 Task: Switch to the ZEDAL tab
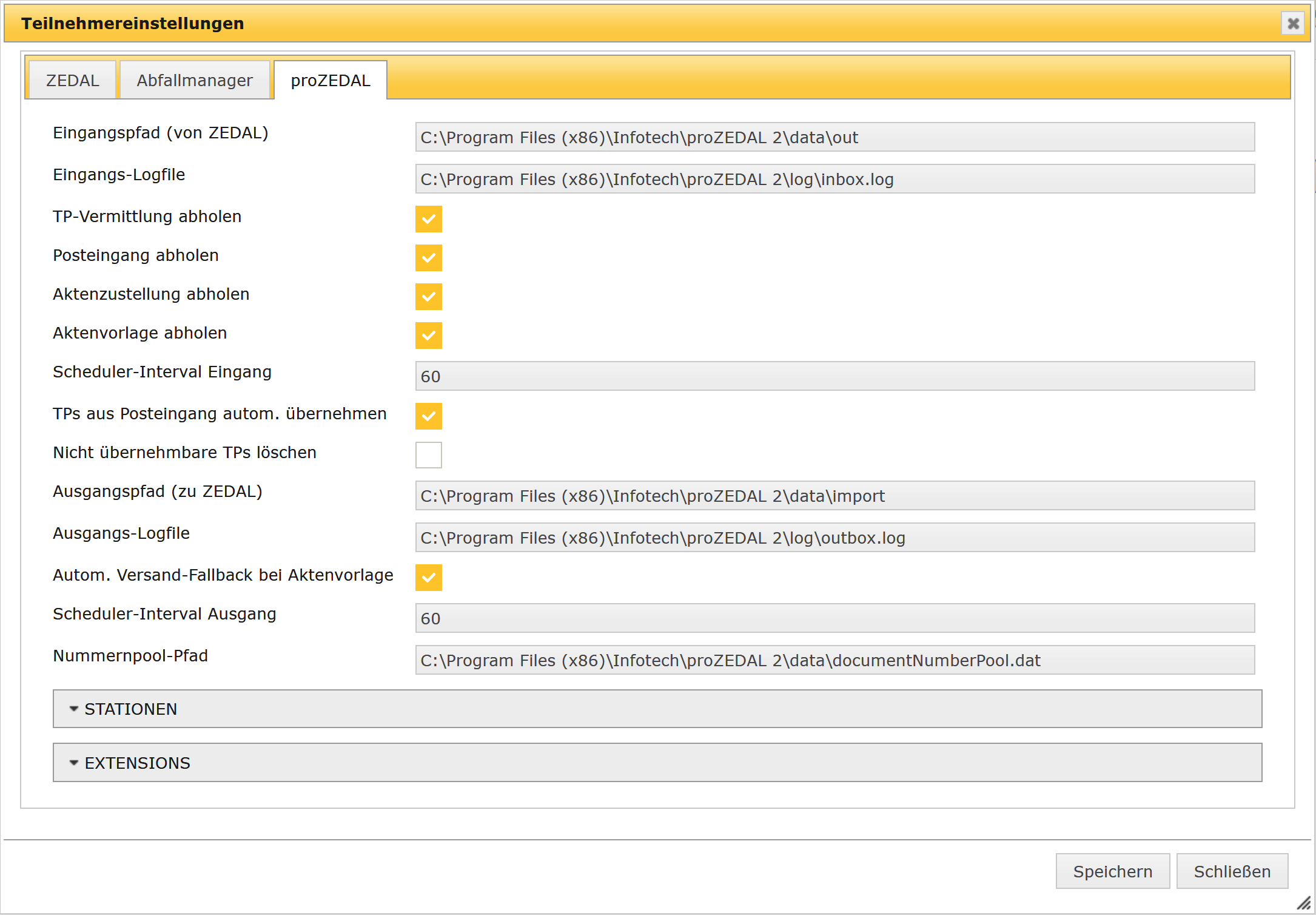click(x=72, y=80)
